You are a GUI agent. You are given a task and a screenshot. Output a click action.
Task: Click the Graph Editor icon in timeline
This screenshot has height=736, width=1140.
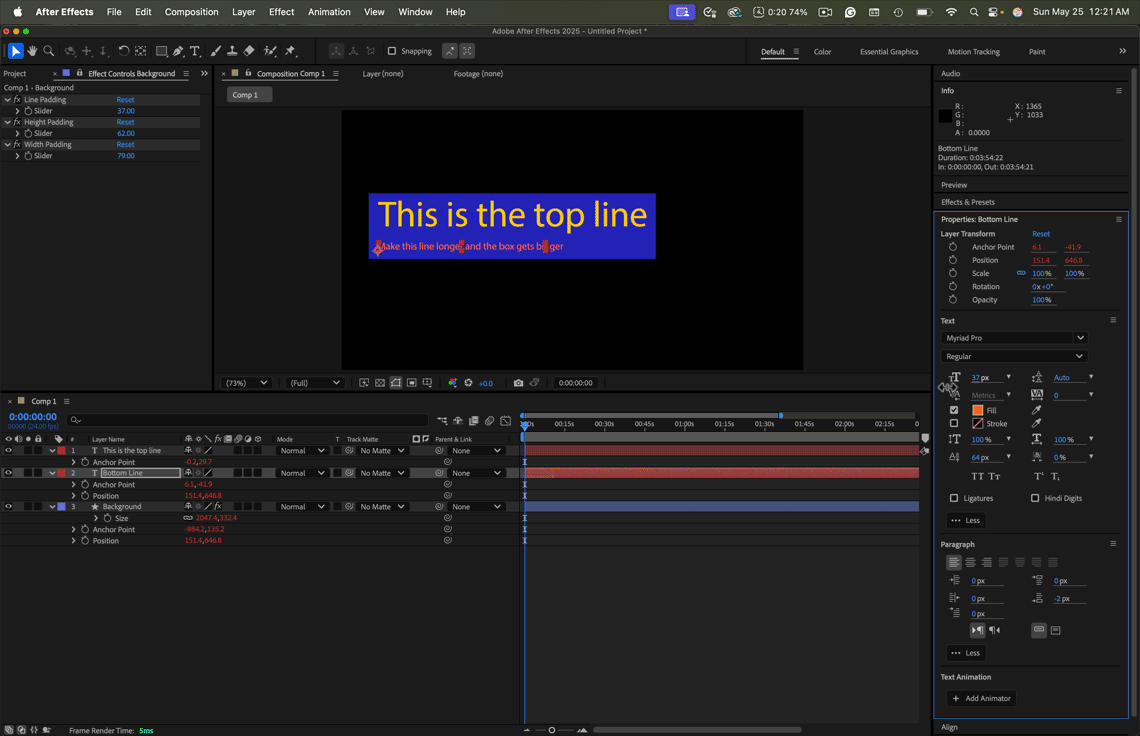(506, 420)
